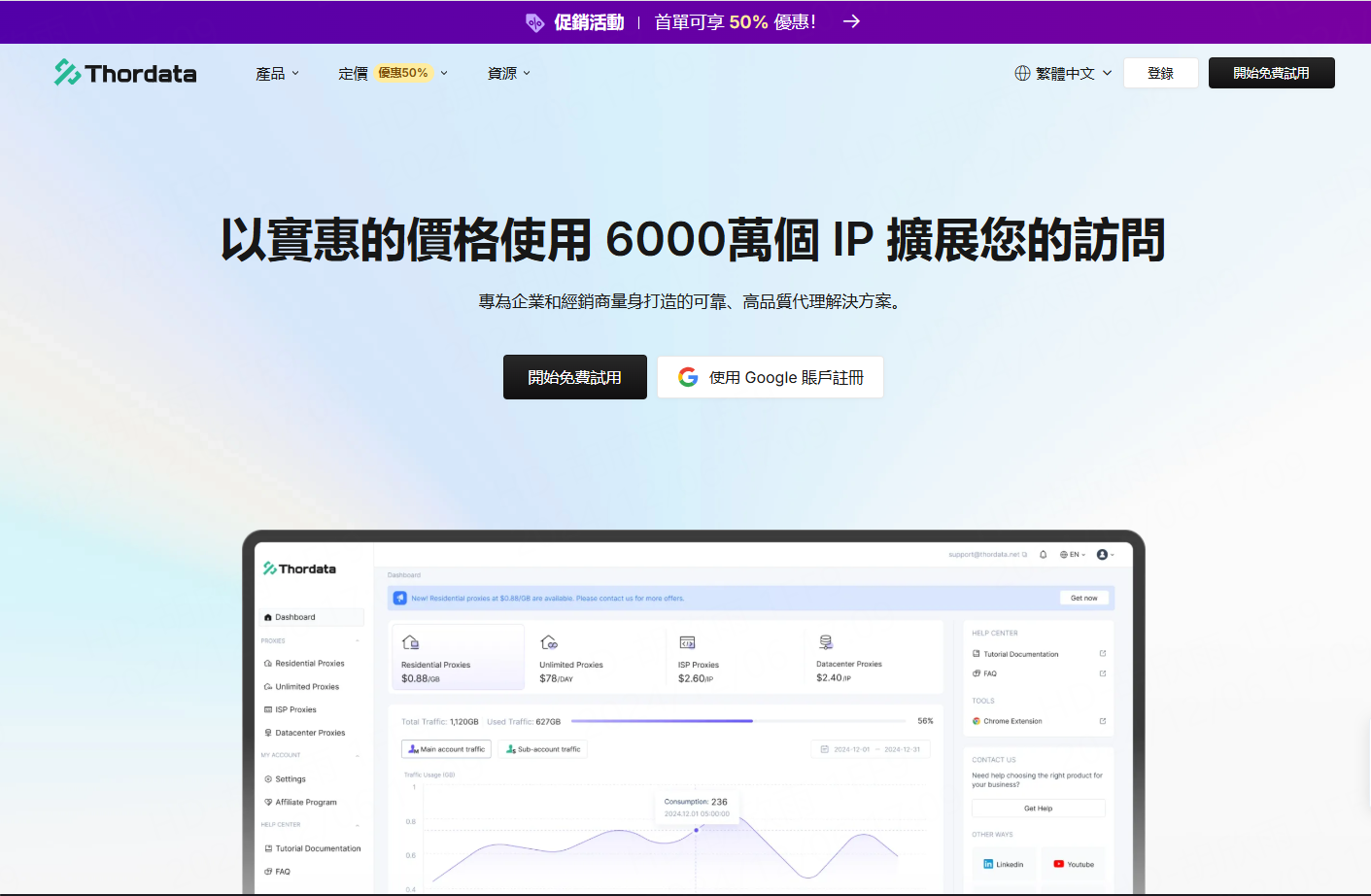
Task: Select the Sub-account traffic toggle
Action: (x=543, y=749)
